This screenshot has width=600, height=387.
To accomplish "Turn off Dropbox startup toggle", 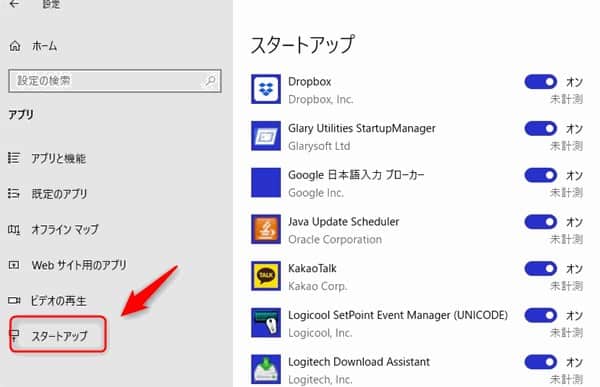I will click(x=540, y=82).
